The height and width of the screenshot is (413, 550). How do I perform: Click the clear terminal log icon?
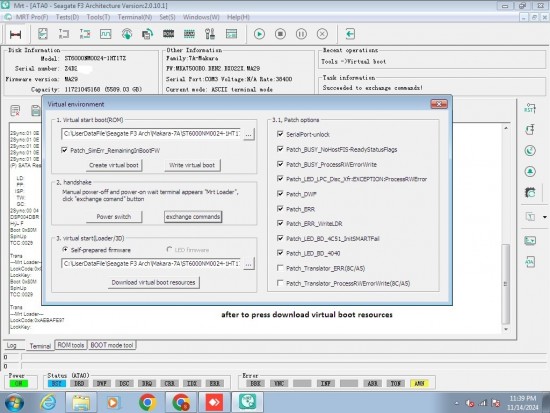(x=15, y=111)
